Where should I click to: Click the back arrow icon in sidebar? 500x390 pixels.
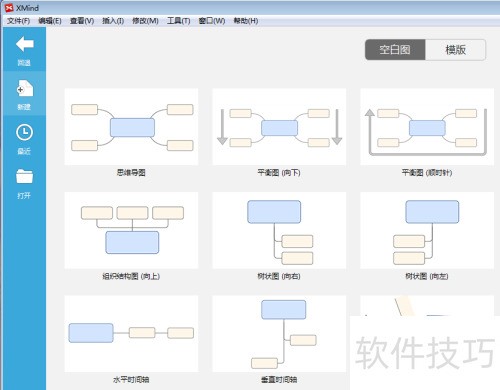pos(25,44)
